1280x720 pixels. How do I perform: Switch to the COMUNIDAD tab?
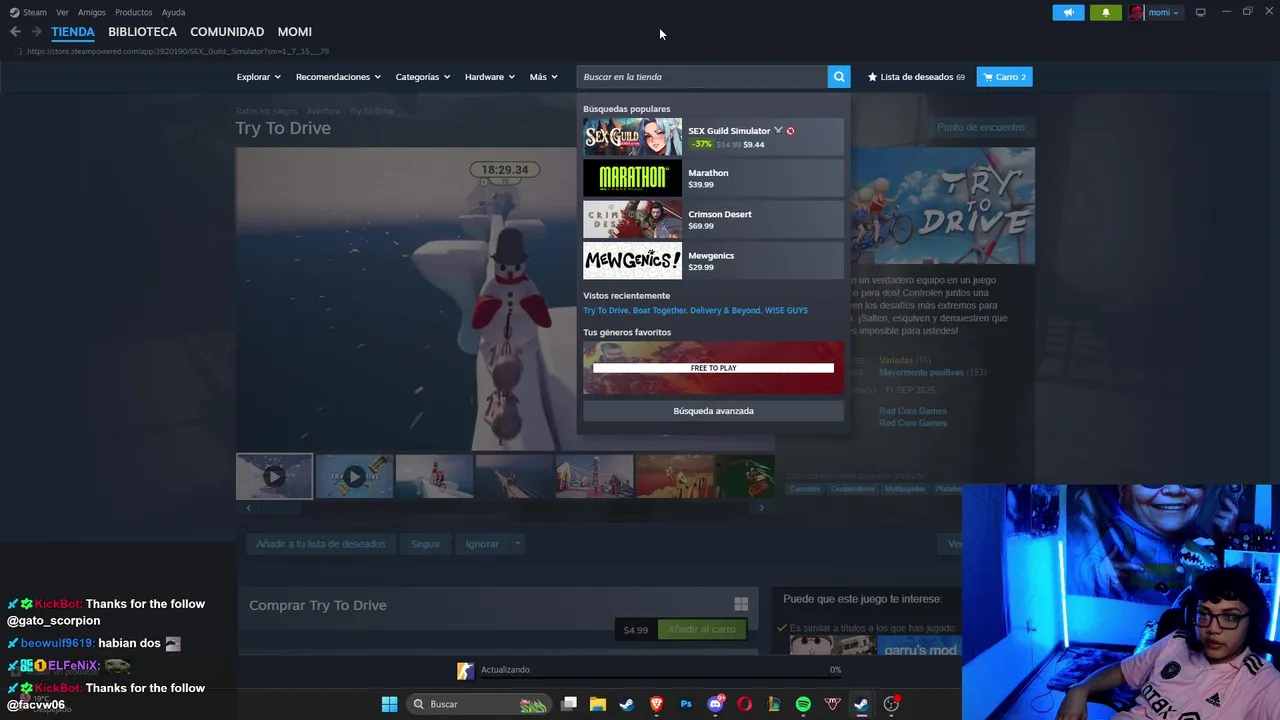pyautogui.click(x=227, y=32)
